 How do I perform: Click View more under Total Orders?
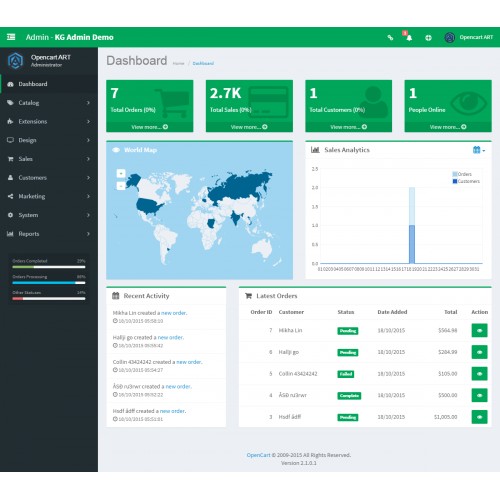[x=150, y=127]
